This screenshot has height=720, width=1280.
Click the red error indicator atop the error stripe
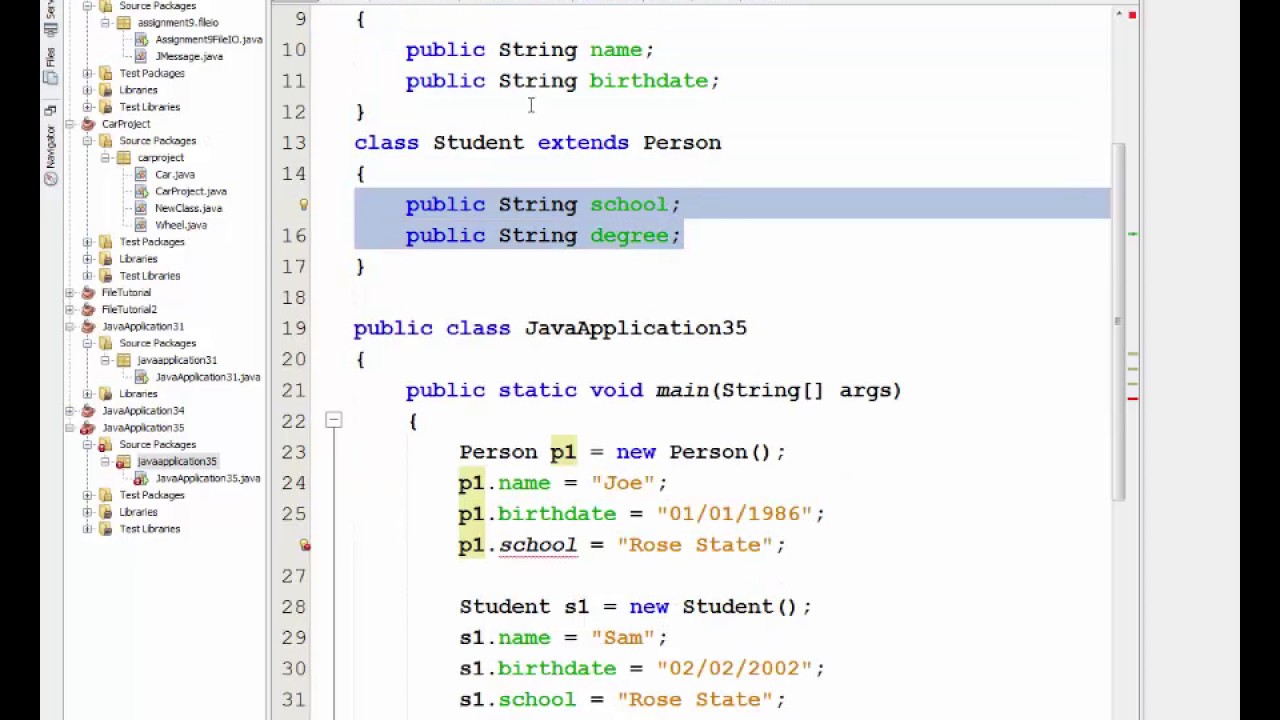[x=1132, y=15]
